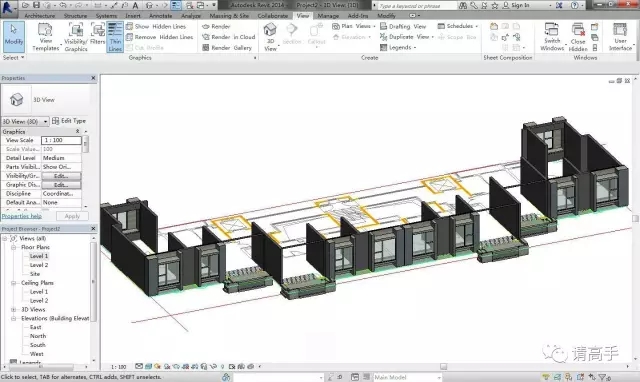This screenshot has width=640, height=382.
Task: Click the Save icon in quick access toolbar
Action: 36,5
